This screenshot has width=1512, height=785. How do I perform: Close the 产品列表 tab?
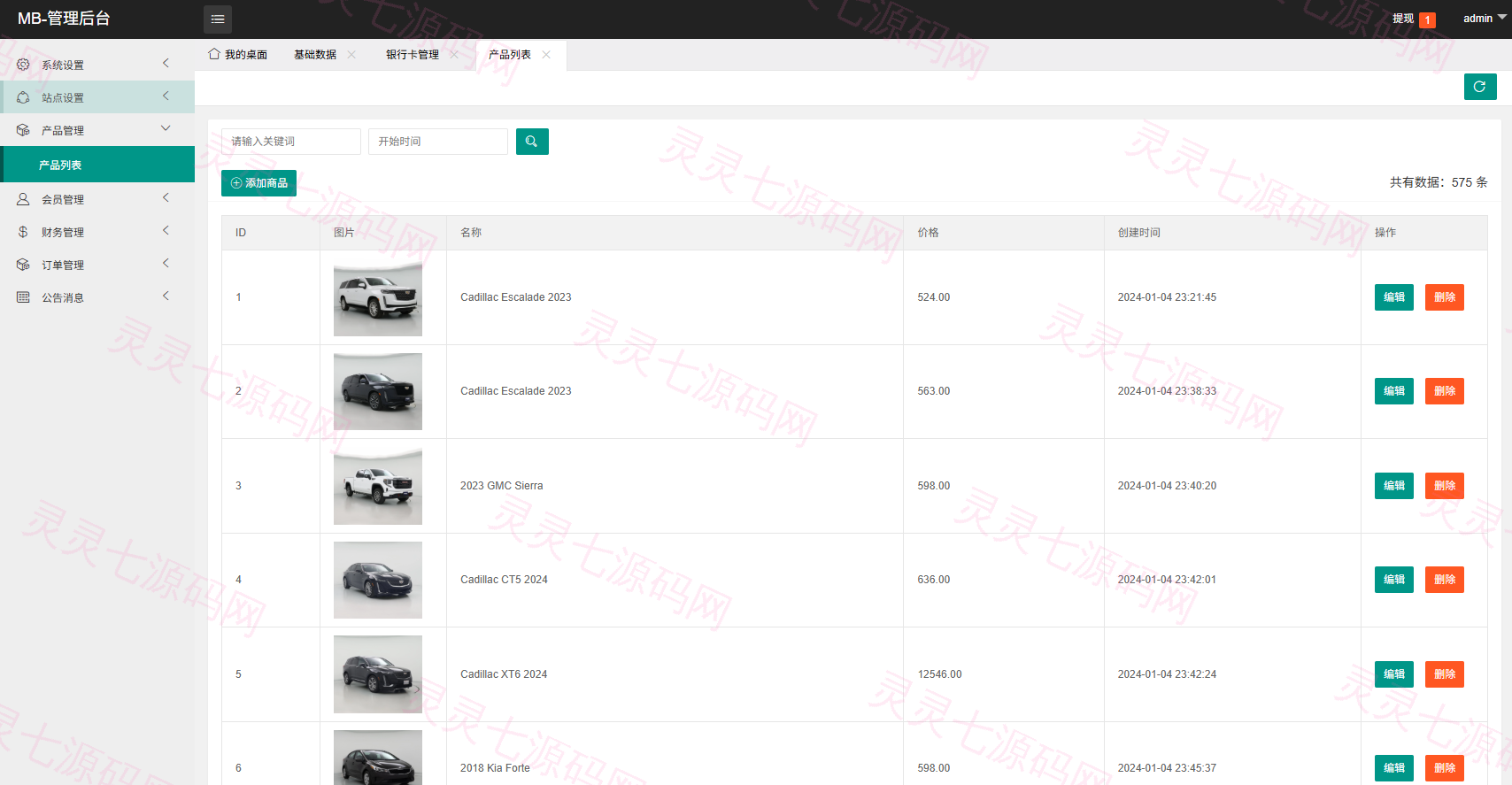click(546, 55)
